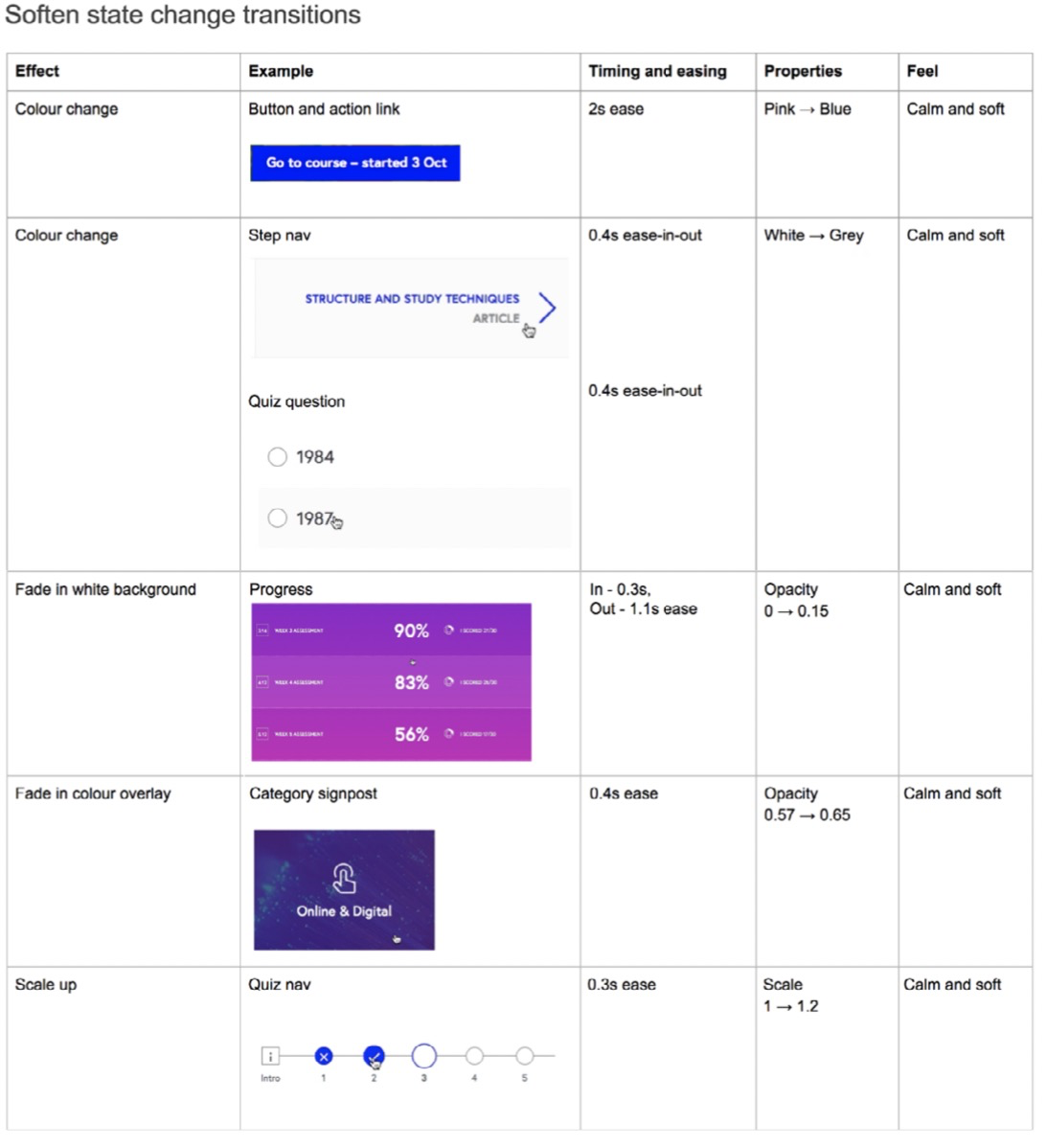The image size is (1046, 1148).
Task: Open the Online & Digital category thumbnail
Action: pyautogui.click(x=344, y=889)
